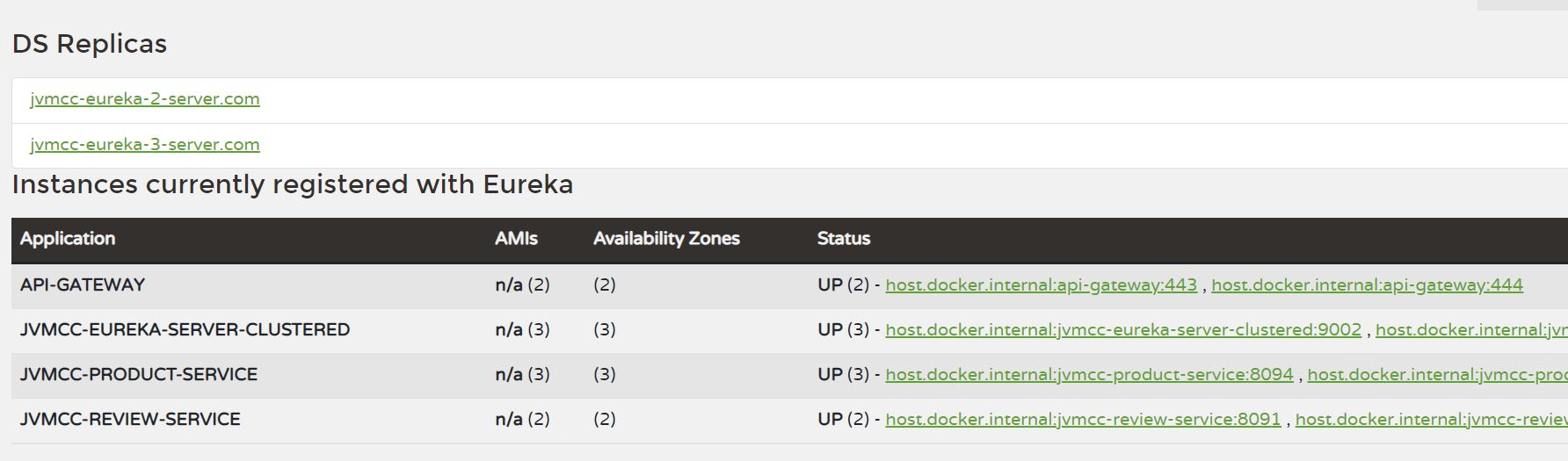Select the JVMCC-EUREKA-SERVER-CLUSTERED application name cell
Image resolution: width=1568 pixels, height=461 pixels.
coord(185,329)
